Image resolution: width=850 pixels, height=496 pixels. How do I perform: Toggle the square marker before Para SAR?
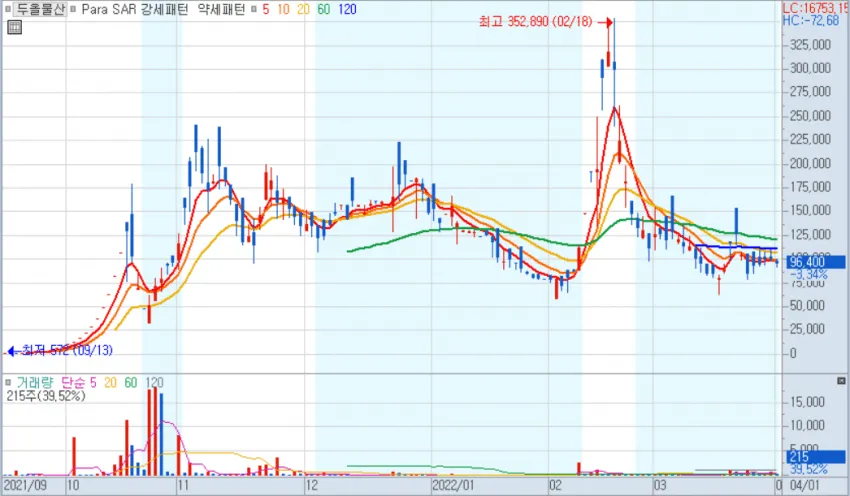click(x=73, y=9)
